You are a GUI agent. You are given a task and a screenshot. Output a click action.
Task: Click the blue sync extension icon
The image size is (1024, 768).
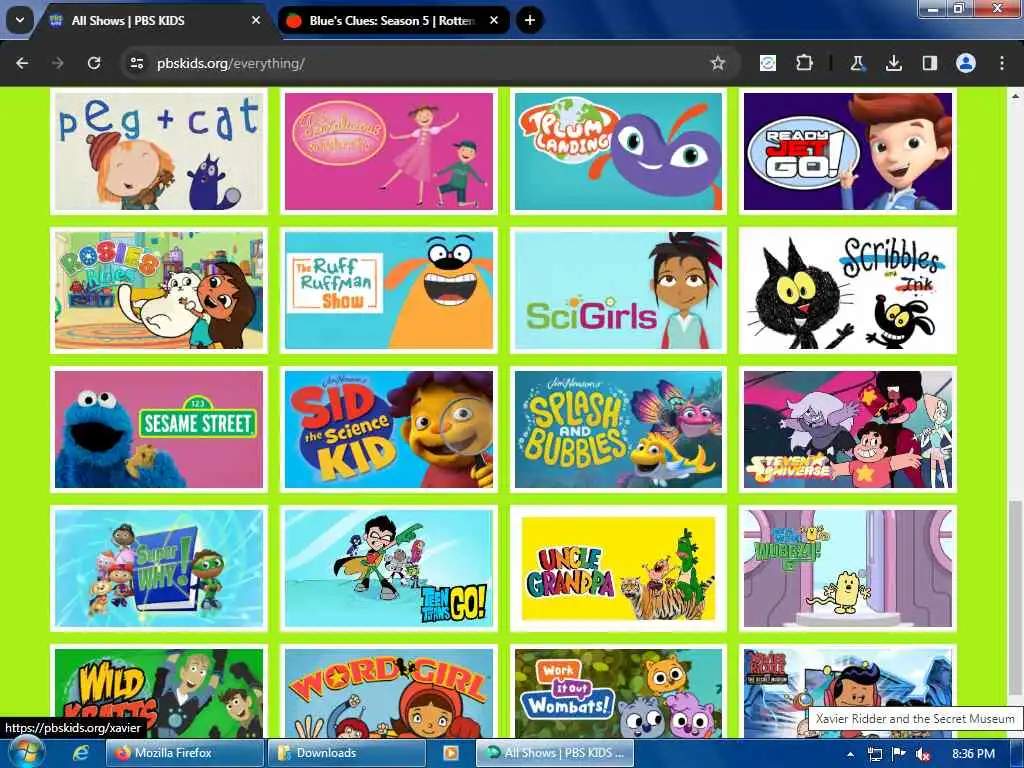[x=768, y=63]
